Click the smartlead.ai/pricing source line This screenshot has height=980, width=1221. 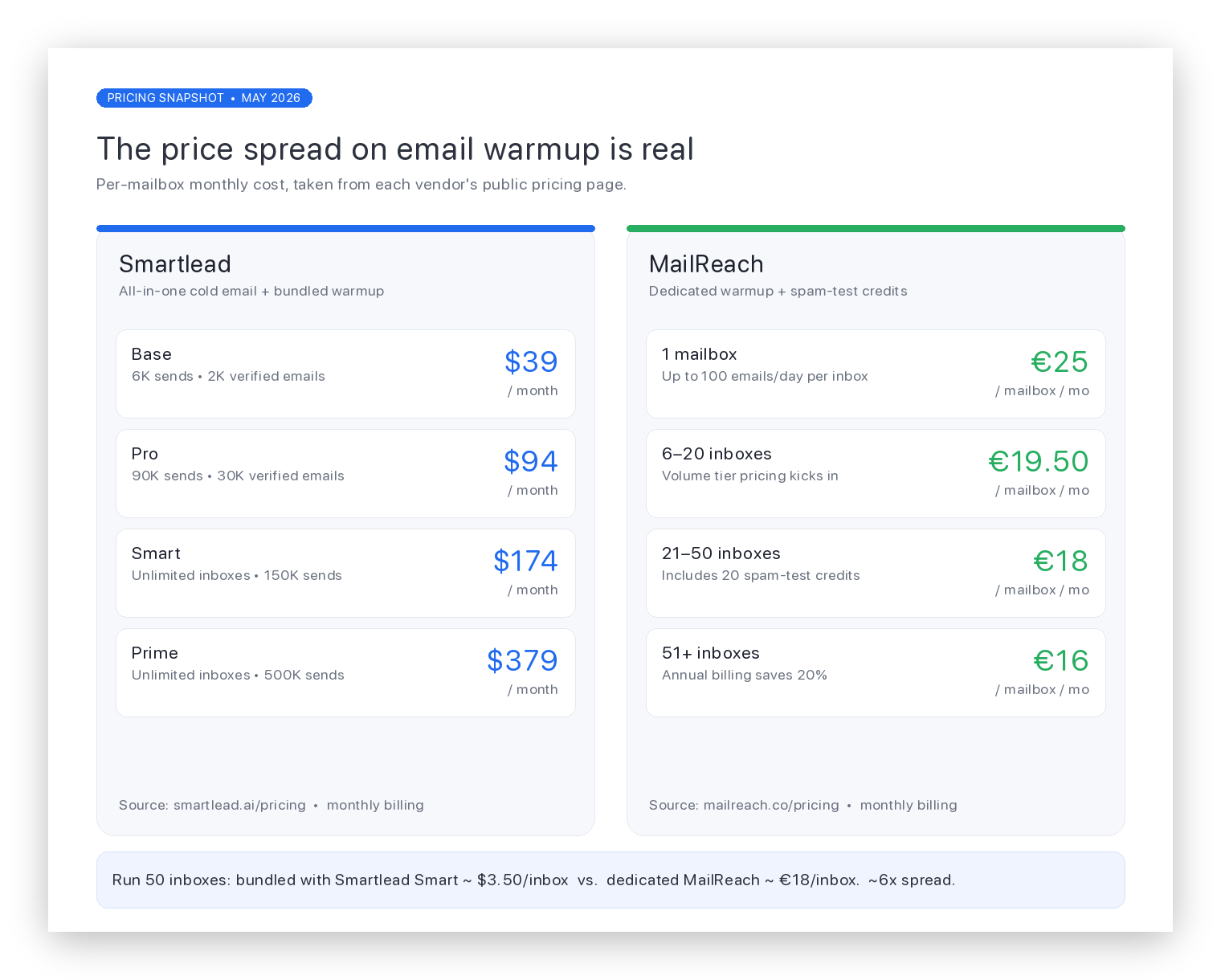272,805
